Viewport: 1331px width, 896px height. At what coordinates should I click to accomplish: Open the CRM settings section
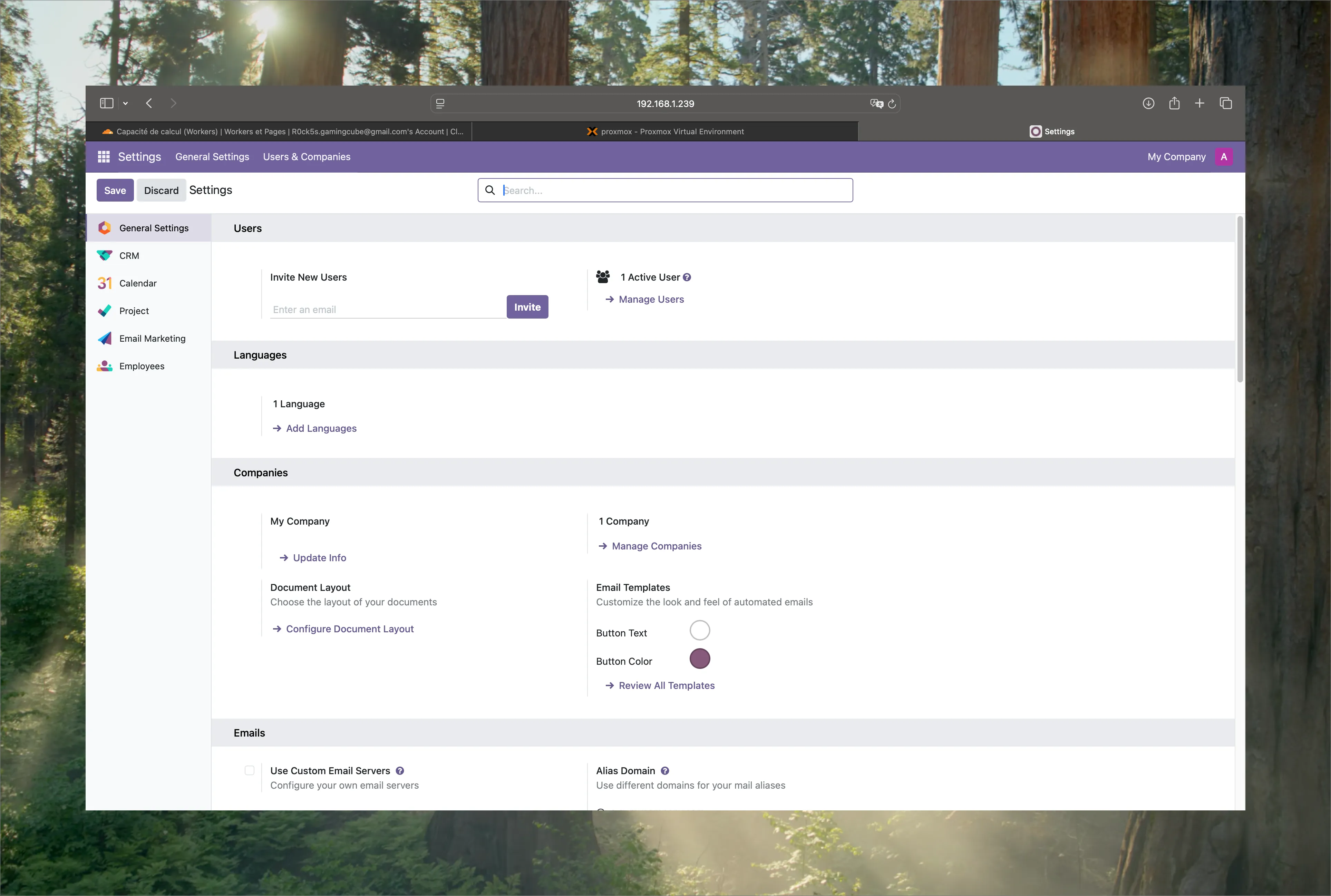[129, 255]
